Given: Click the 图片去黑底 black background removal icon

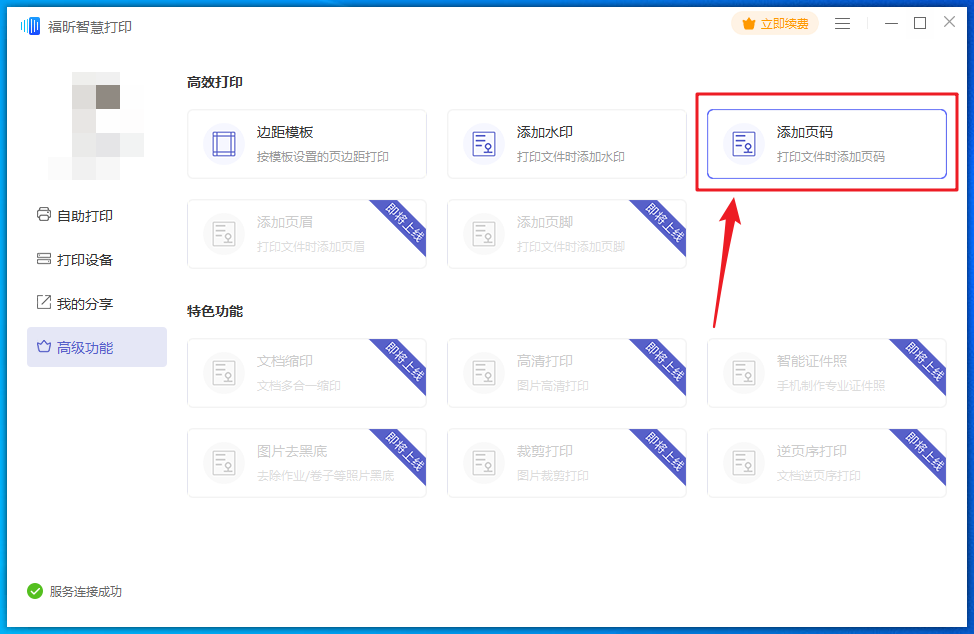Looking at the screenshot, I should (223, 463).
